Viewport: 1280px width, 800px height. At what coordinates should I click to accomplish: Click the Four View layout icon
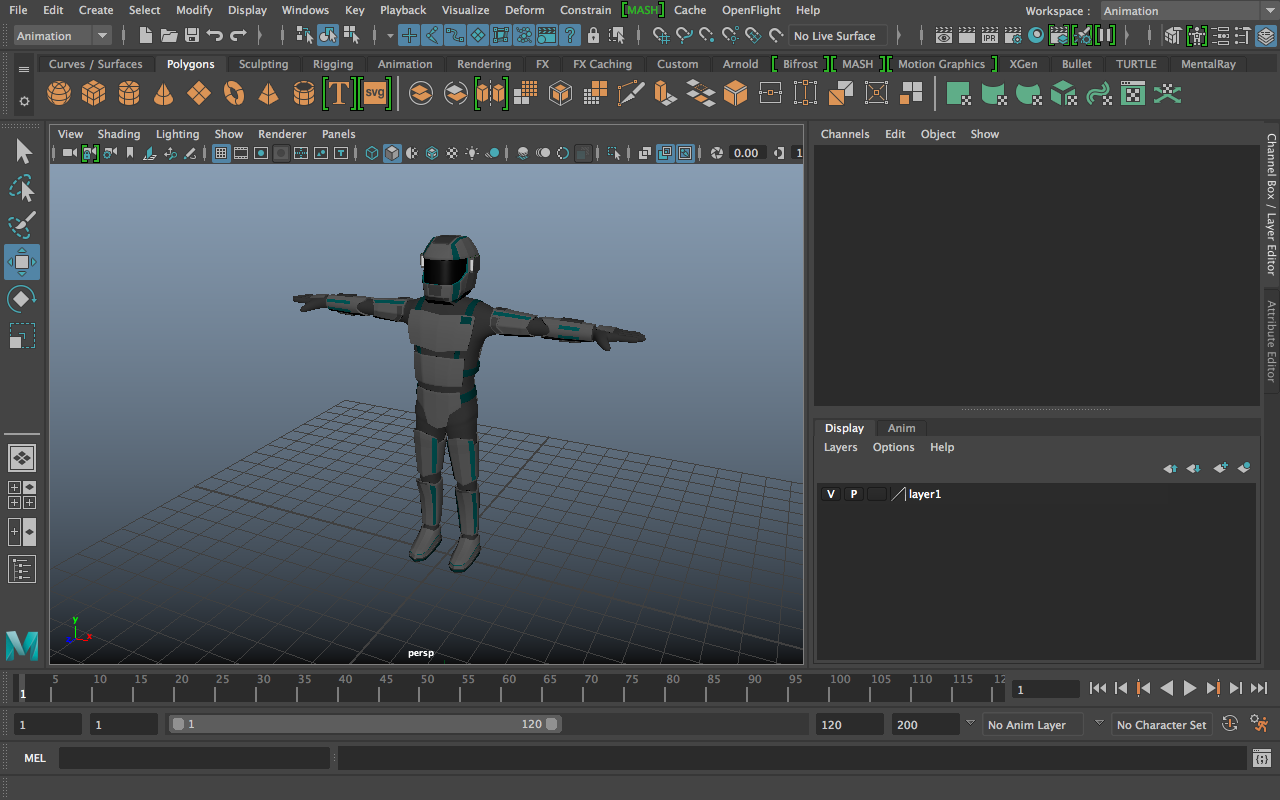pos(22,495)
